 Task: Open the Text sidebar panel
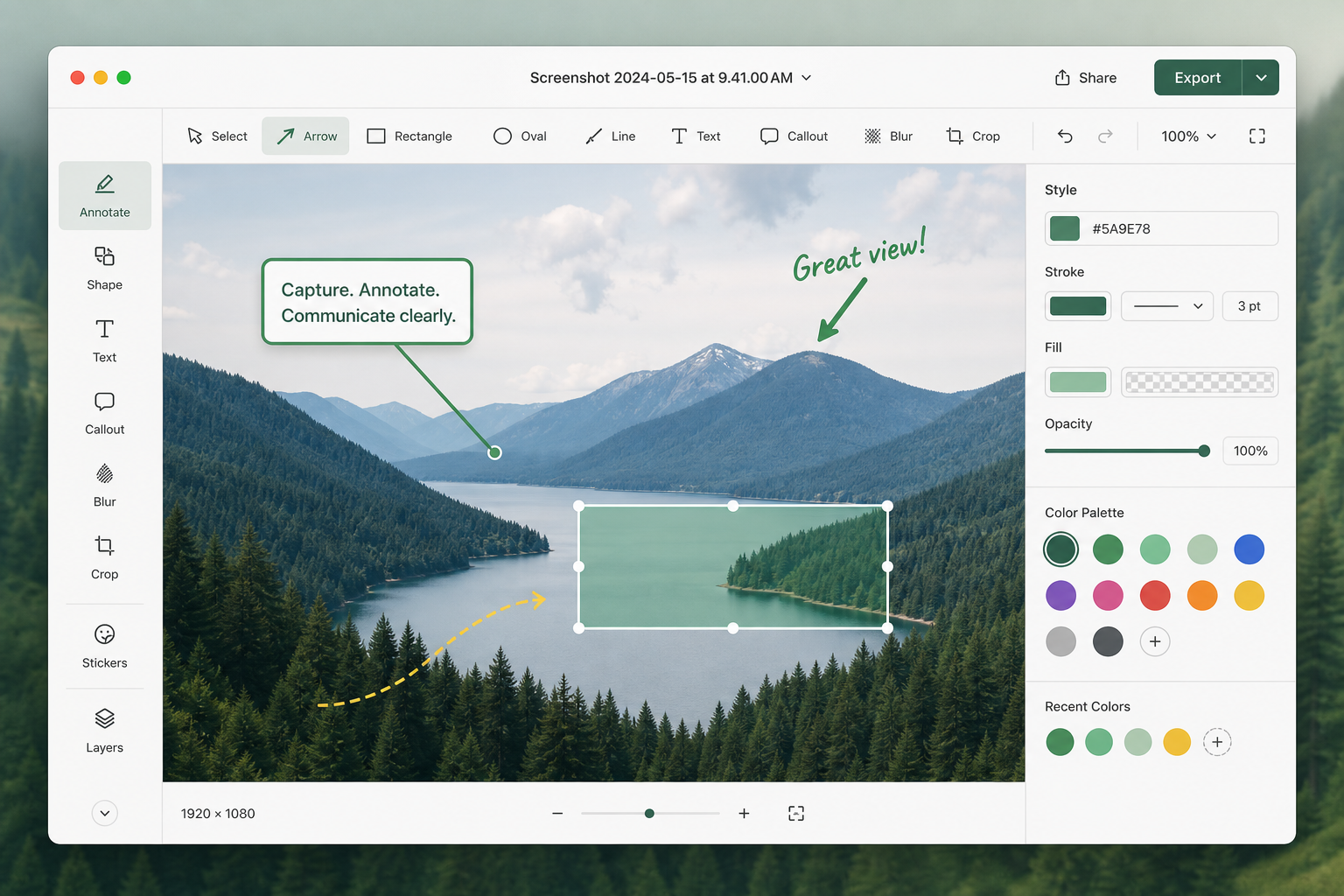(x=105, y=341)
